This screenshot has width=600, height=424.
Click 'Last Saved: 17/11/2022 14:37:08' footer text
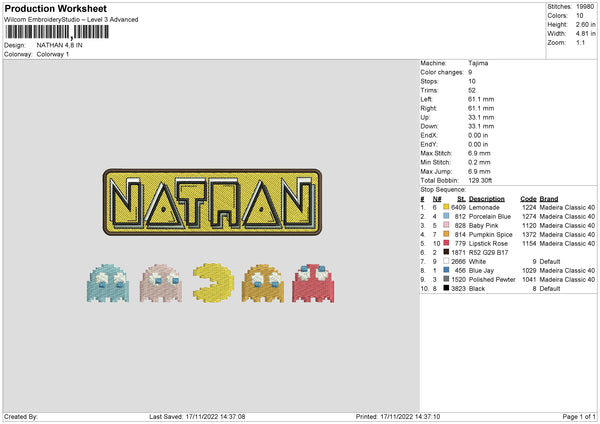coord(197,416)
